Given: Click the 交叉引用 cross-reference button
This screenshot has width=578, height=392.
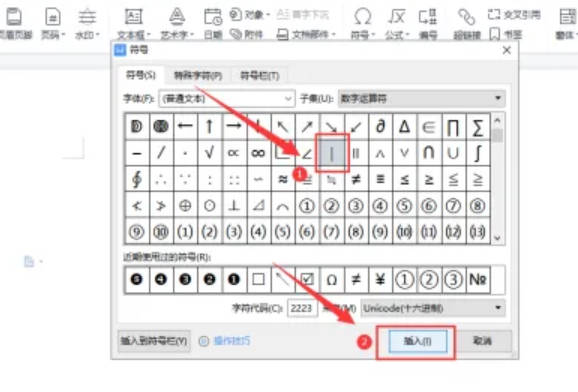Looking at the screenshot, I should click(514, 15).
